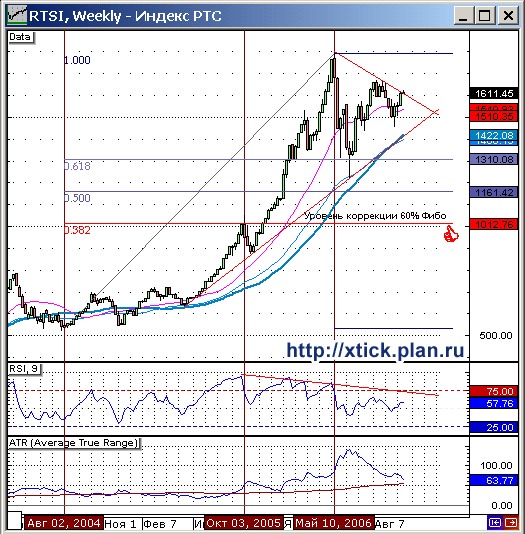Viewport: 525px width, 534px height.
Task: Click the RSI 75.00 overbought level tag
Action: (x=494, y=391)
